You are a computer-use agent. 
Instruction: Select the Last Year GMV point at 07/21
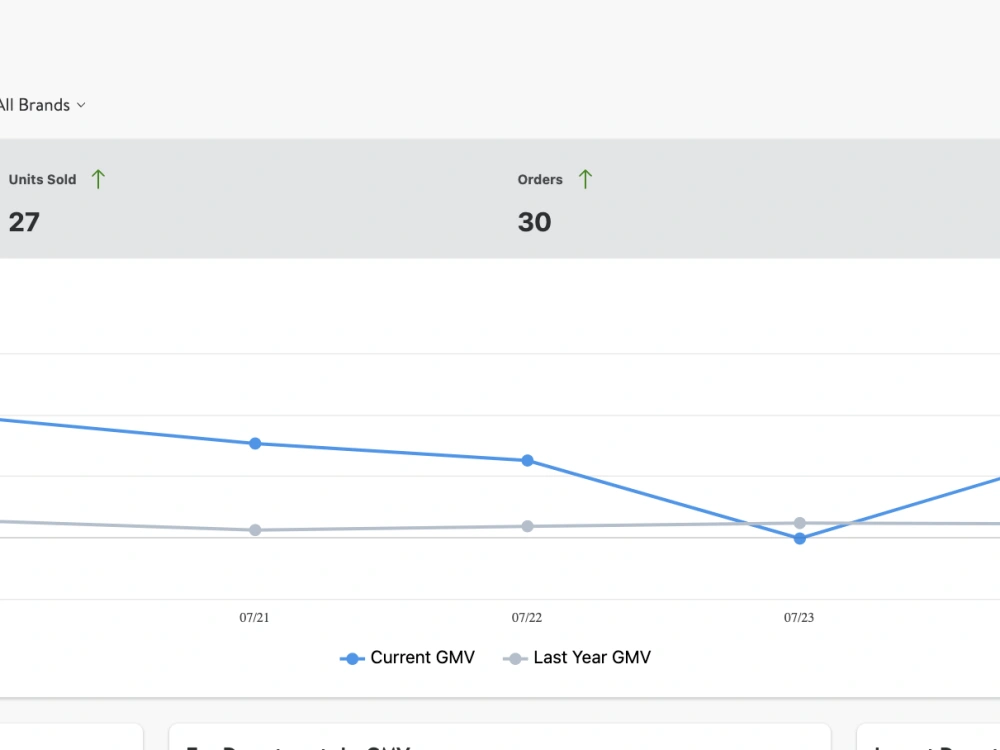pos(255,530)
